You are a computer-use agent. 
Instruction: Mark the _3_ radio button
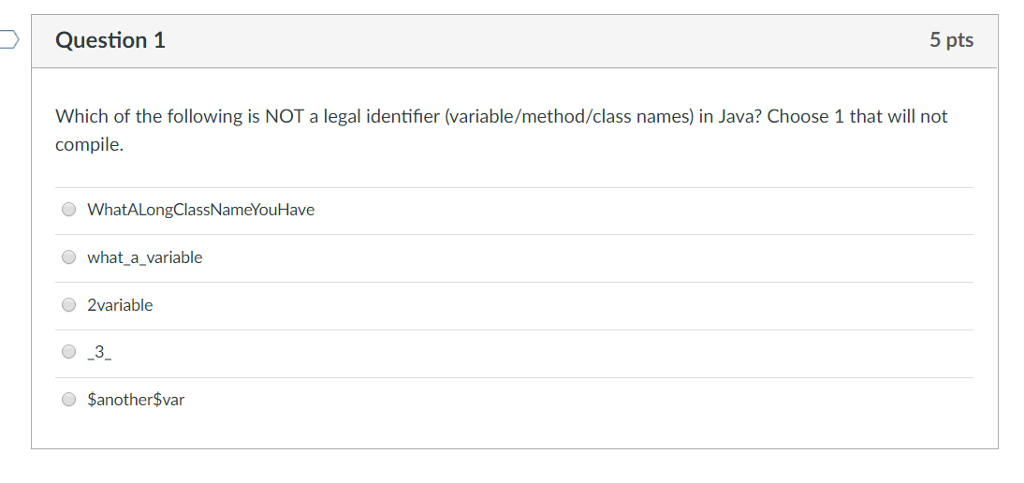(68, 352)
